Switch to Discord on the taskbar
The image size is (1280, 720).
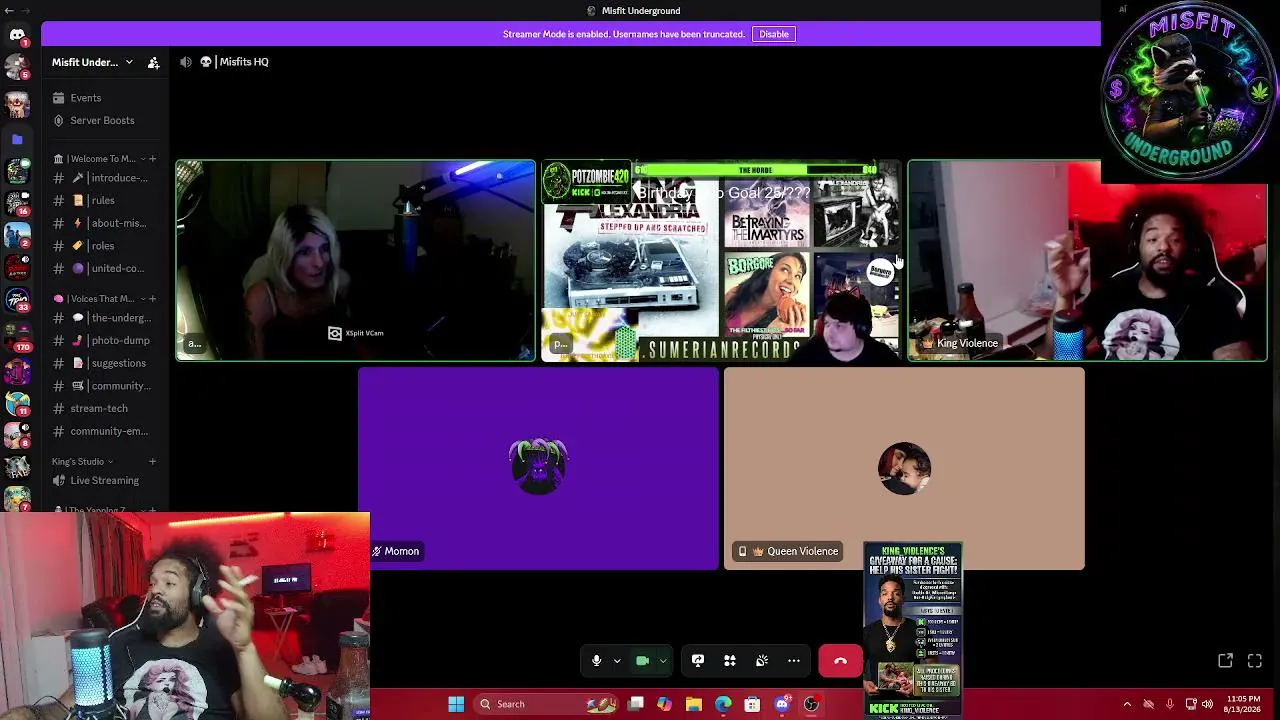pyautogui.click(x=782, y=704)
